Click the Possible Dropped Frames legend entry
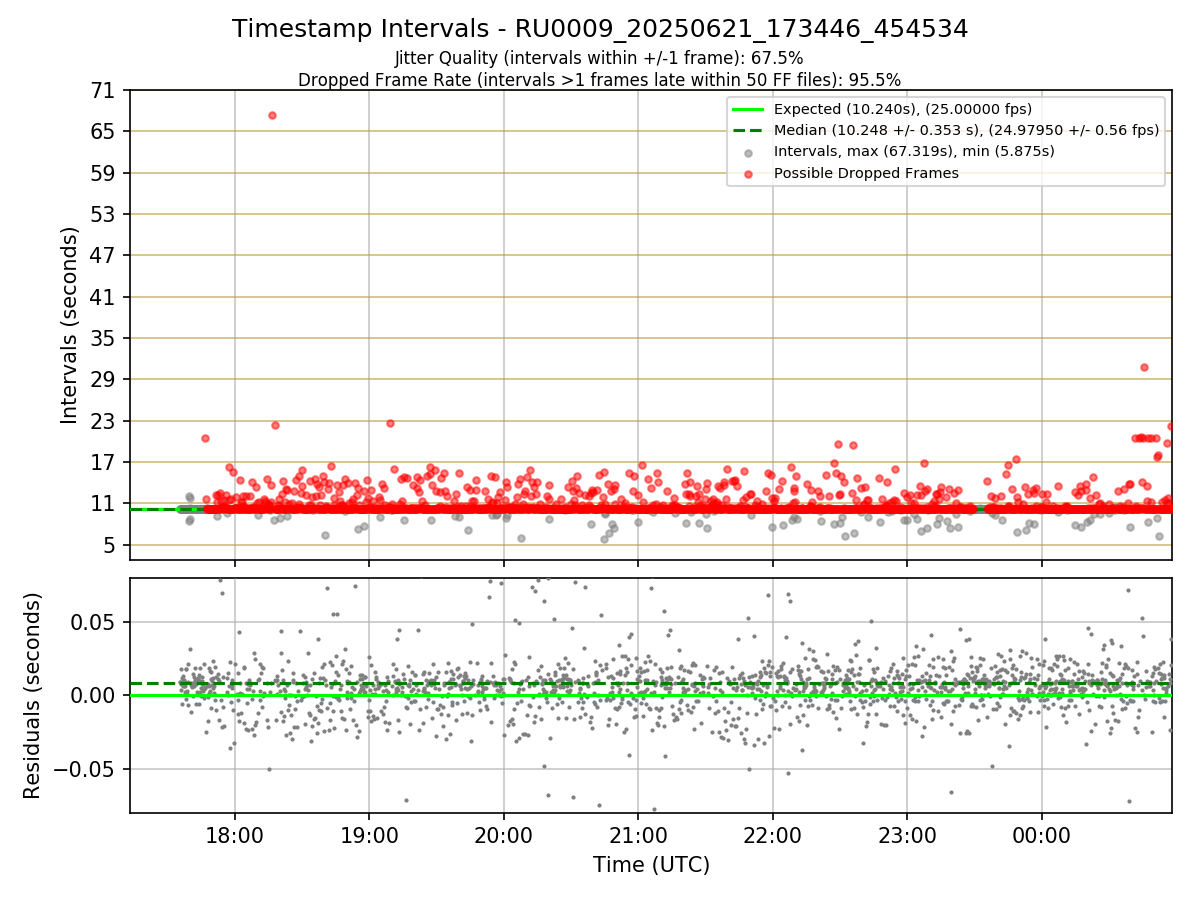 click(x=866, y=173)
